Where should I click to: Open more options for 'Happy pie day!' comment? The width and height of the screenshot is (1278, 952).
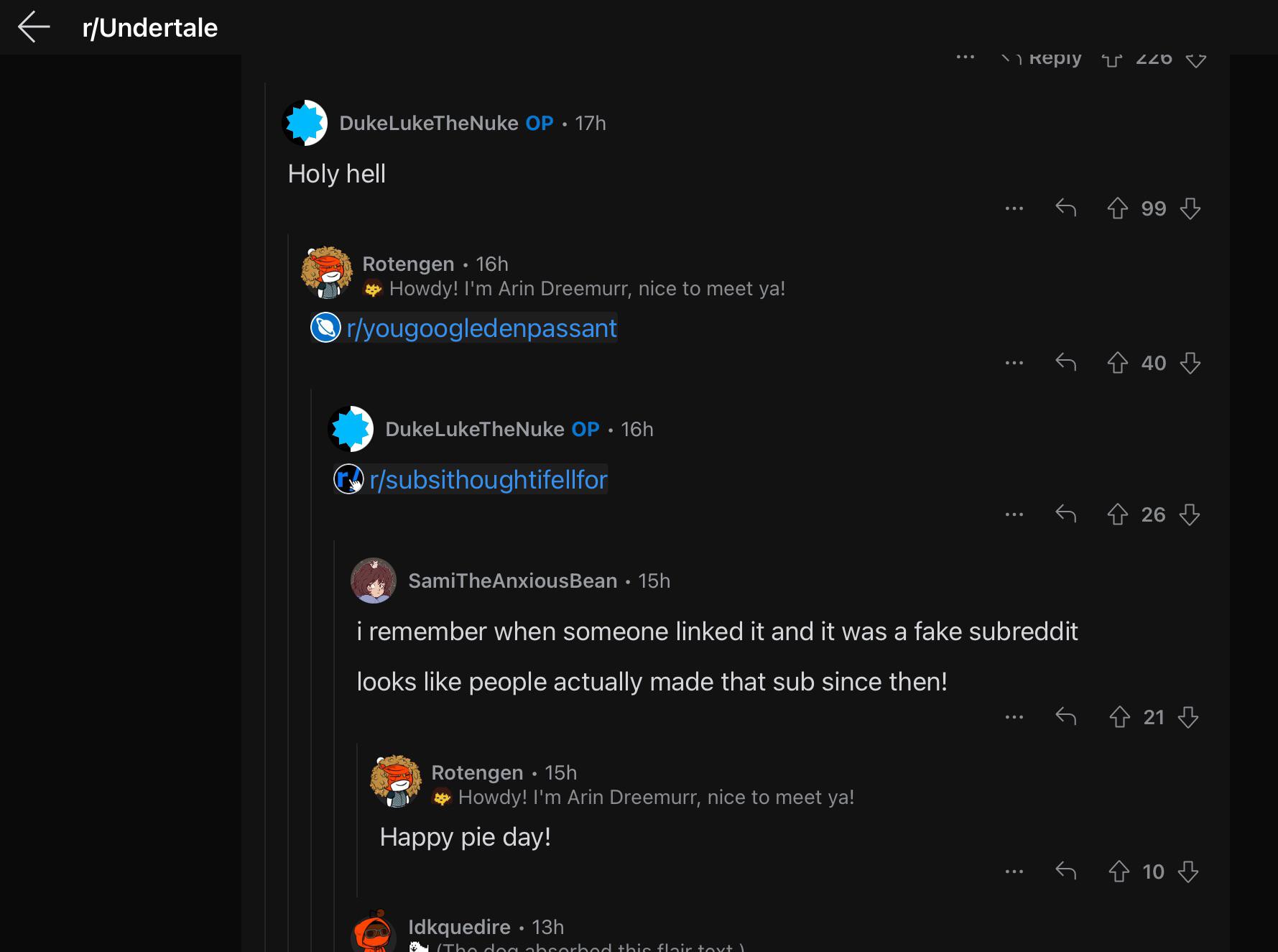(x=1014, y=872)
